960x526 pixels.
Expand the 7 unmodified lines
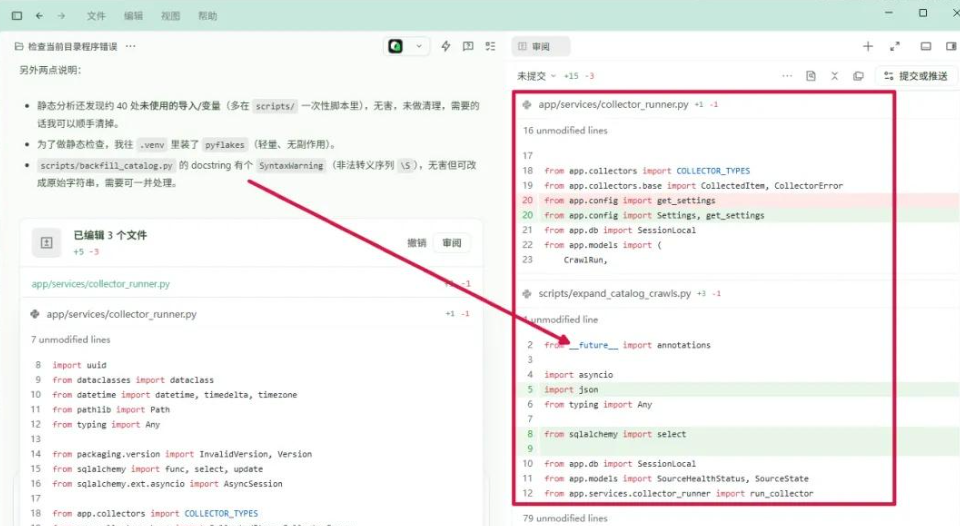point(70,339)
